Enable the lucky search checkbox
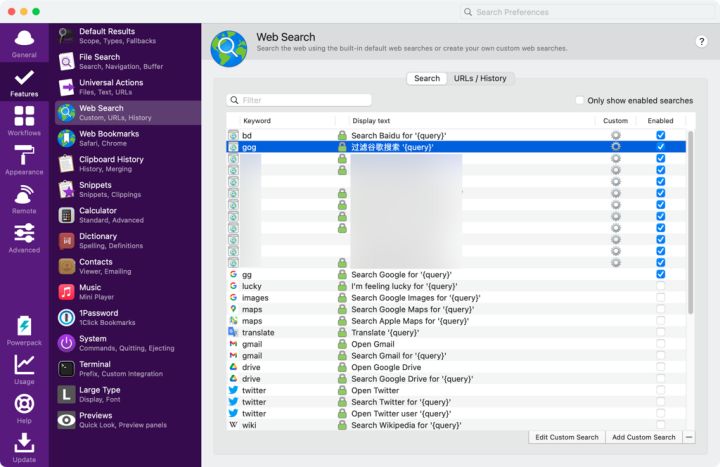720x467 pixels. [660, 286]
